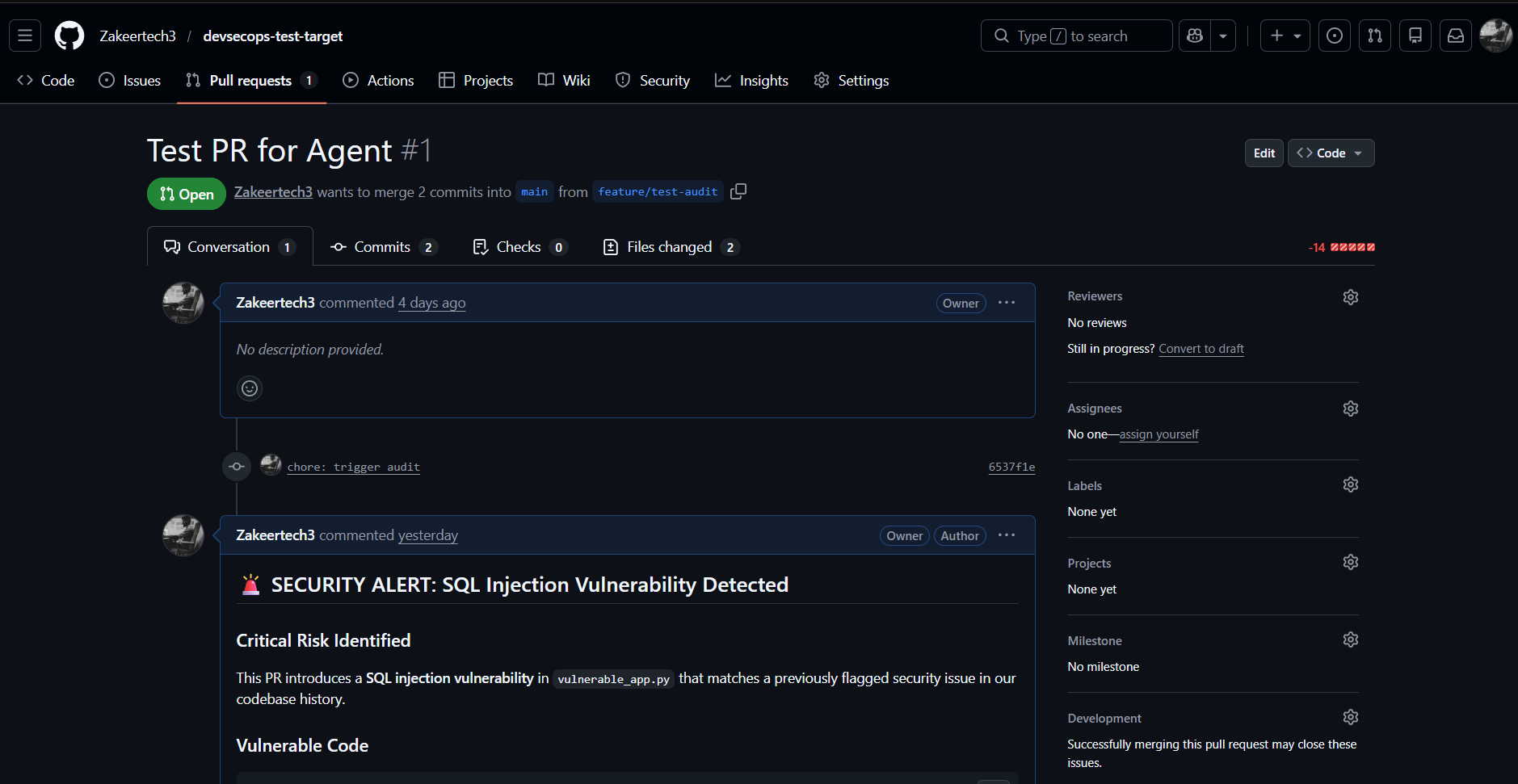The height and width of the screenshot is (784, 1518).
Task: Select the Commits tab
Action: 384,247
